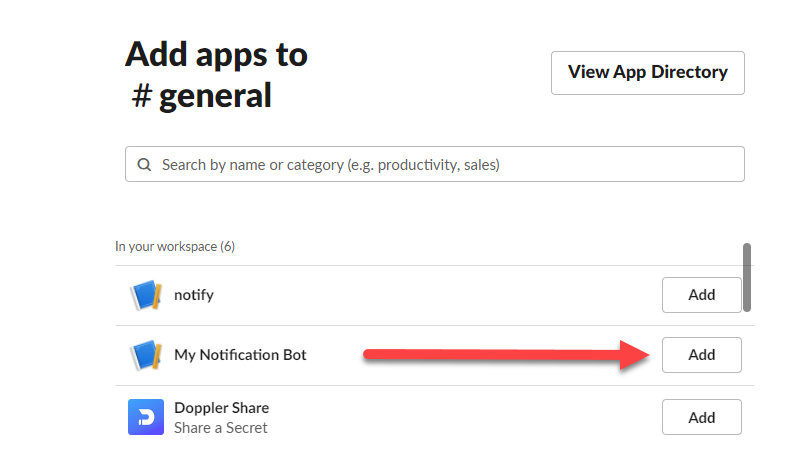Click the magnifying glass search icon
789x449 pixels.
pyautogui.click(x=144, y=165)
